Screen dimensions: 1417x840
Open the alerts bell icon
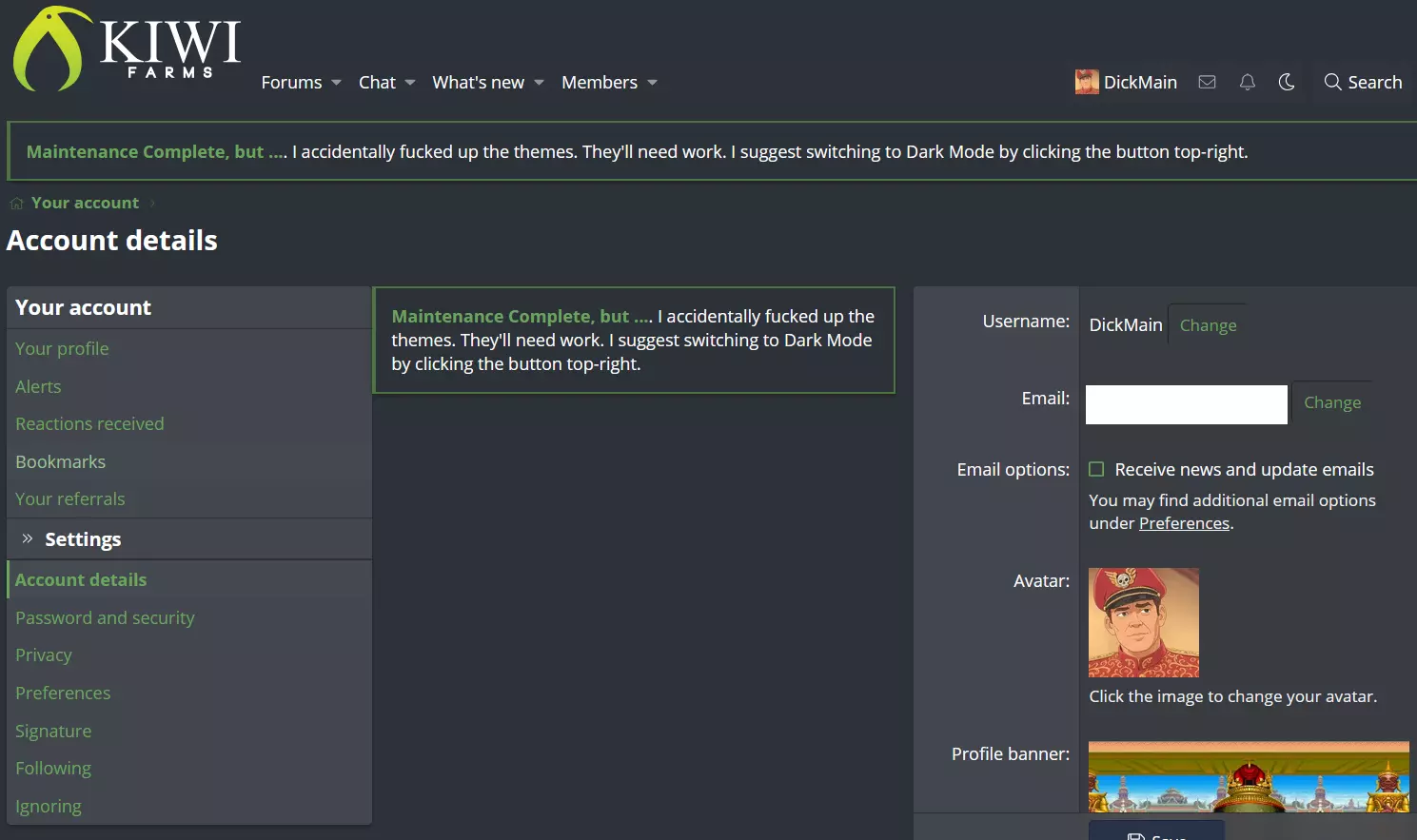point(1247,82)
